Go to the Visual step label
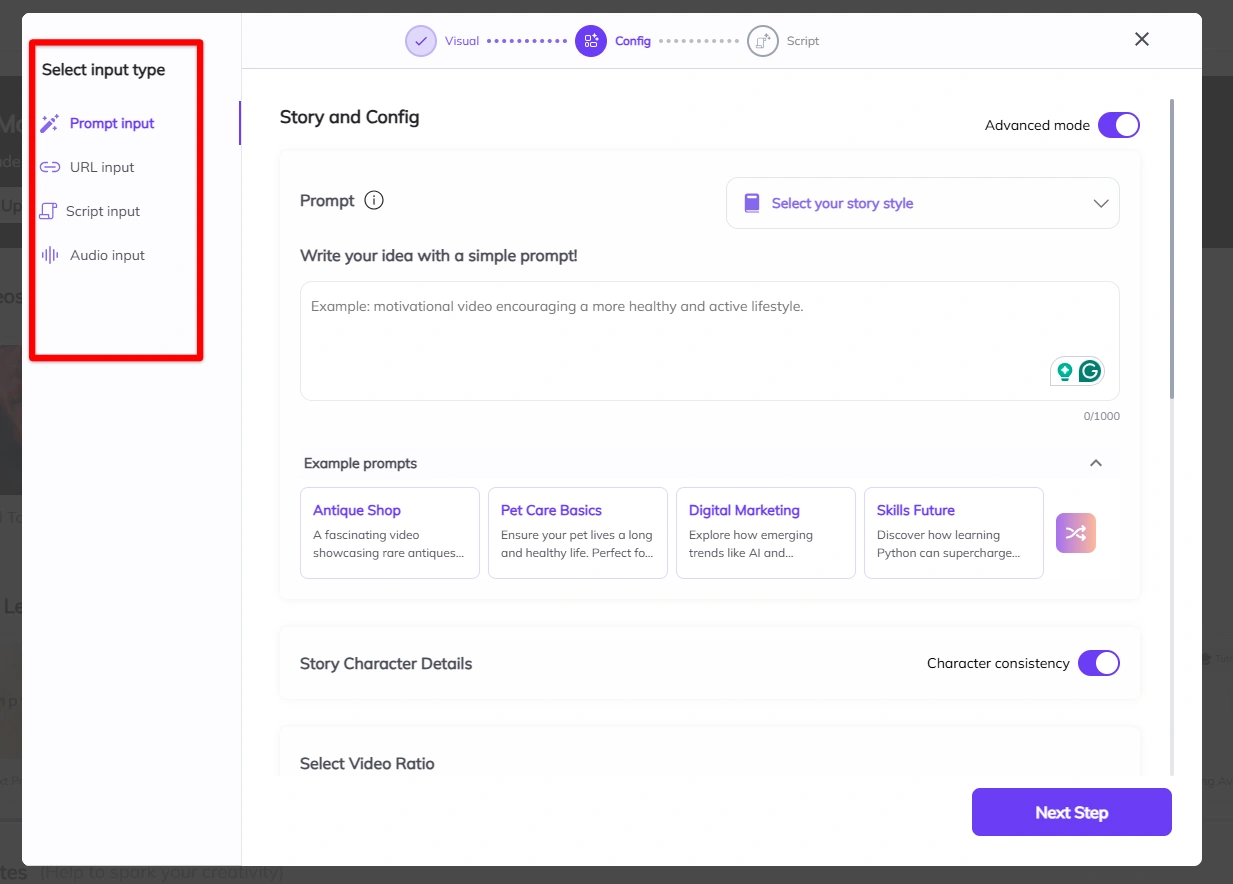 [x=462, y=41]
